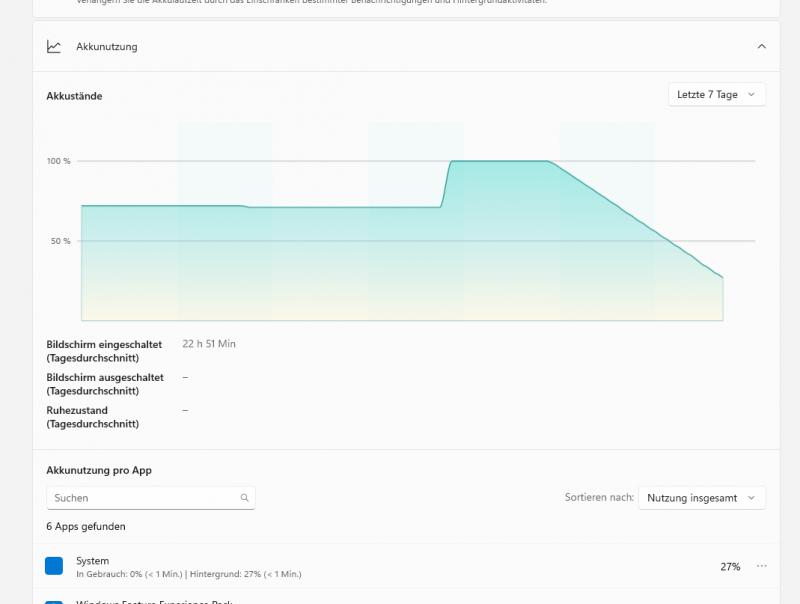Image resolution: width=800 pixels, height=604 pixels.
Task: Open the three-dot menu for System
Action: point(761,567)
